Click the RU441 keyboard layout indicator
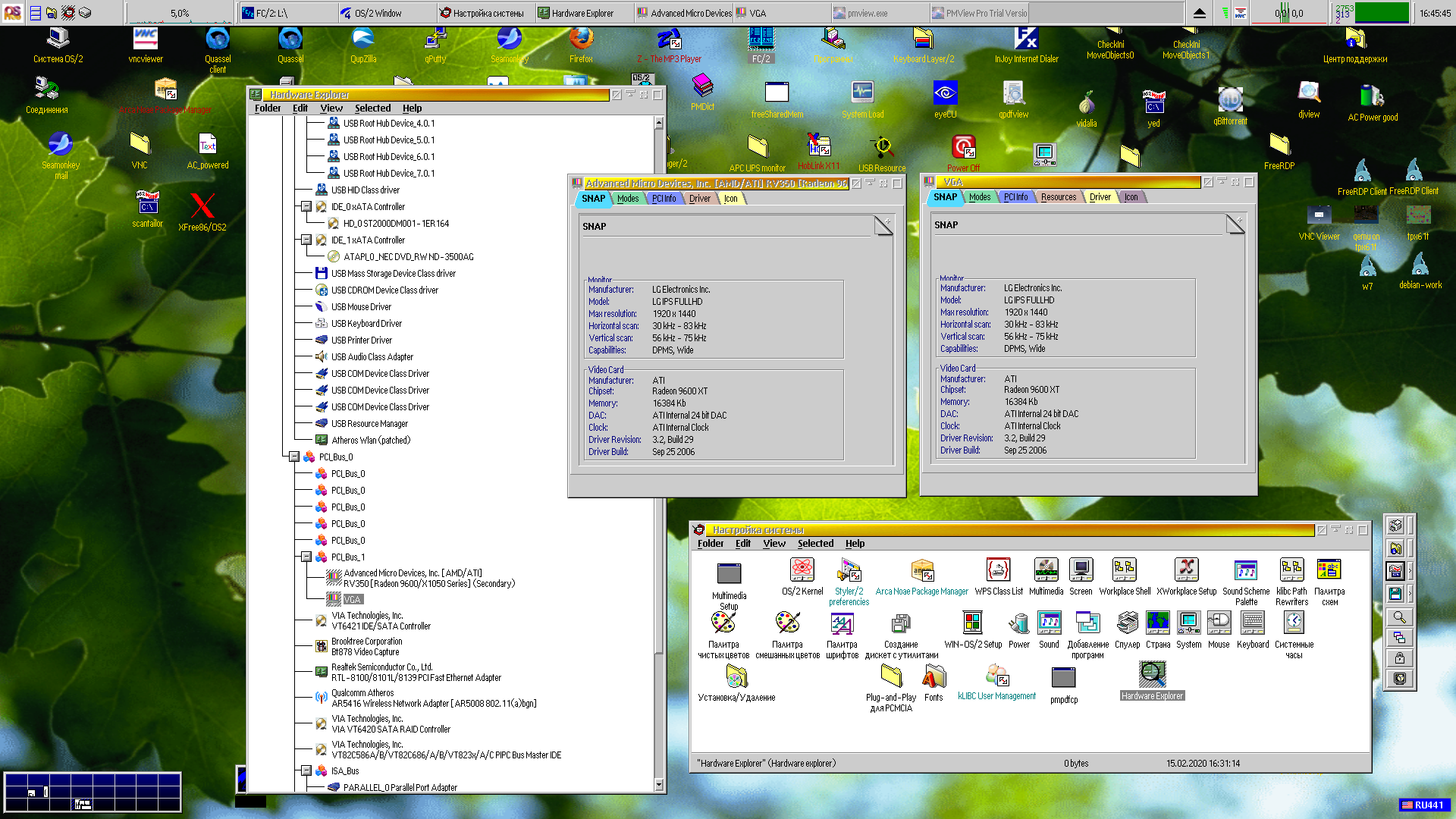 tap(1423, 805)
